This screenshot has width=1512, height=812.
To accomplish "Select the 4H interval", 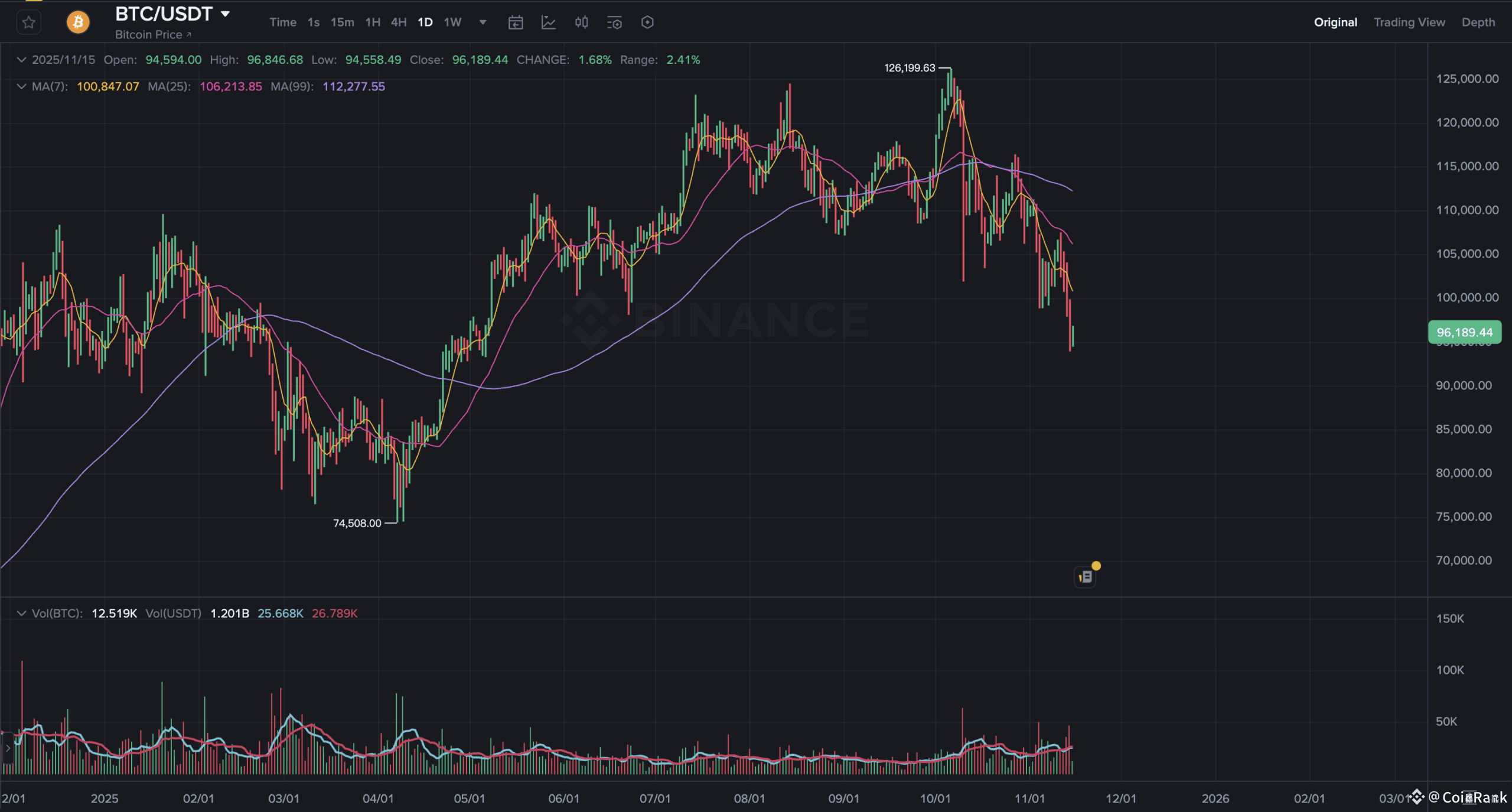I will pos(399,22).
